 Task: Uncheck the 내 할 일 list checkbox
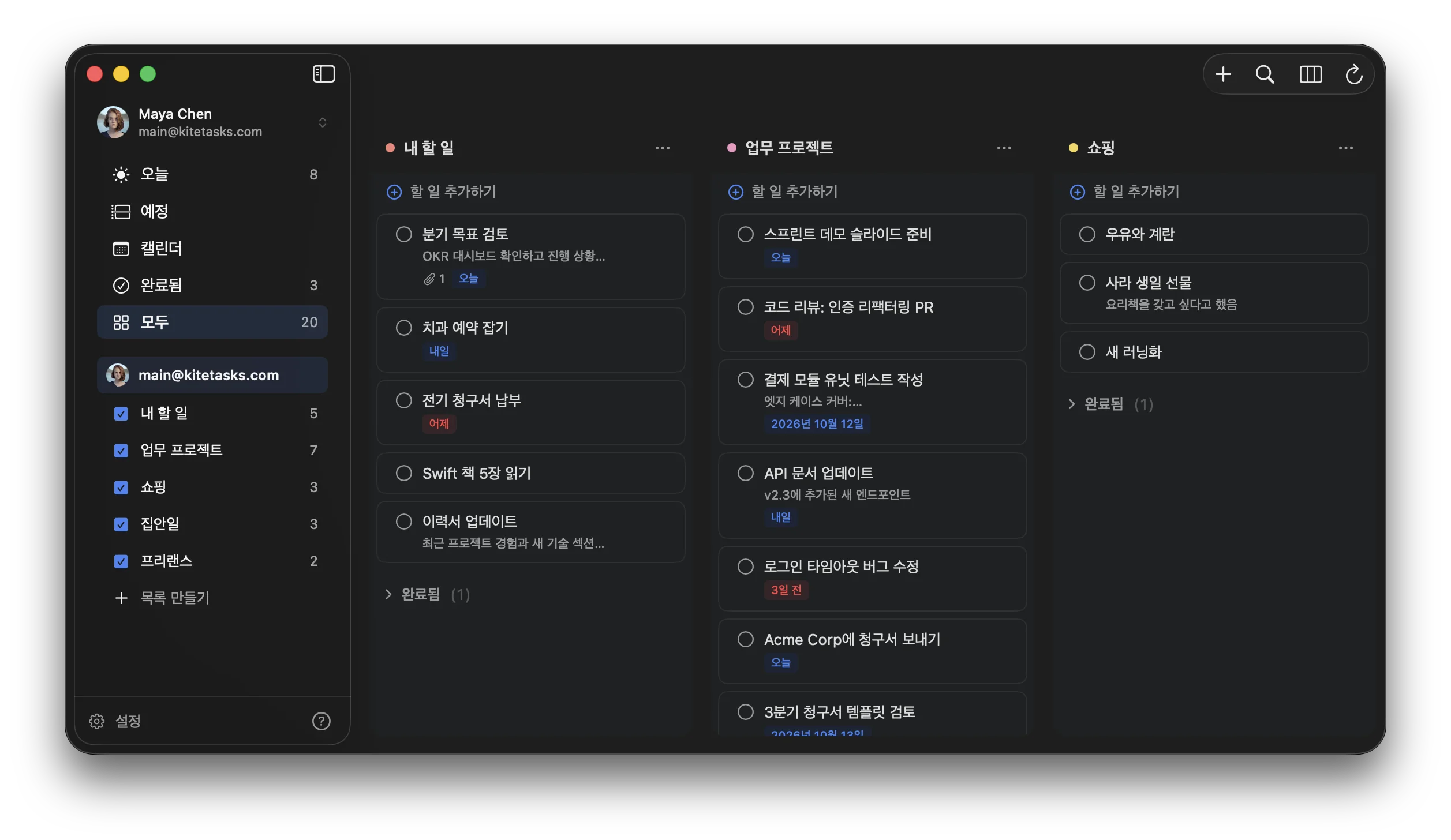(x=121, y=414)
